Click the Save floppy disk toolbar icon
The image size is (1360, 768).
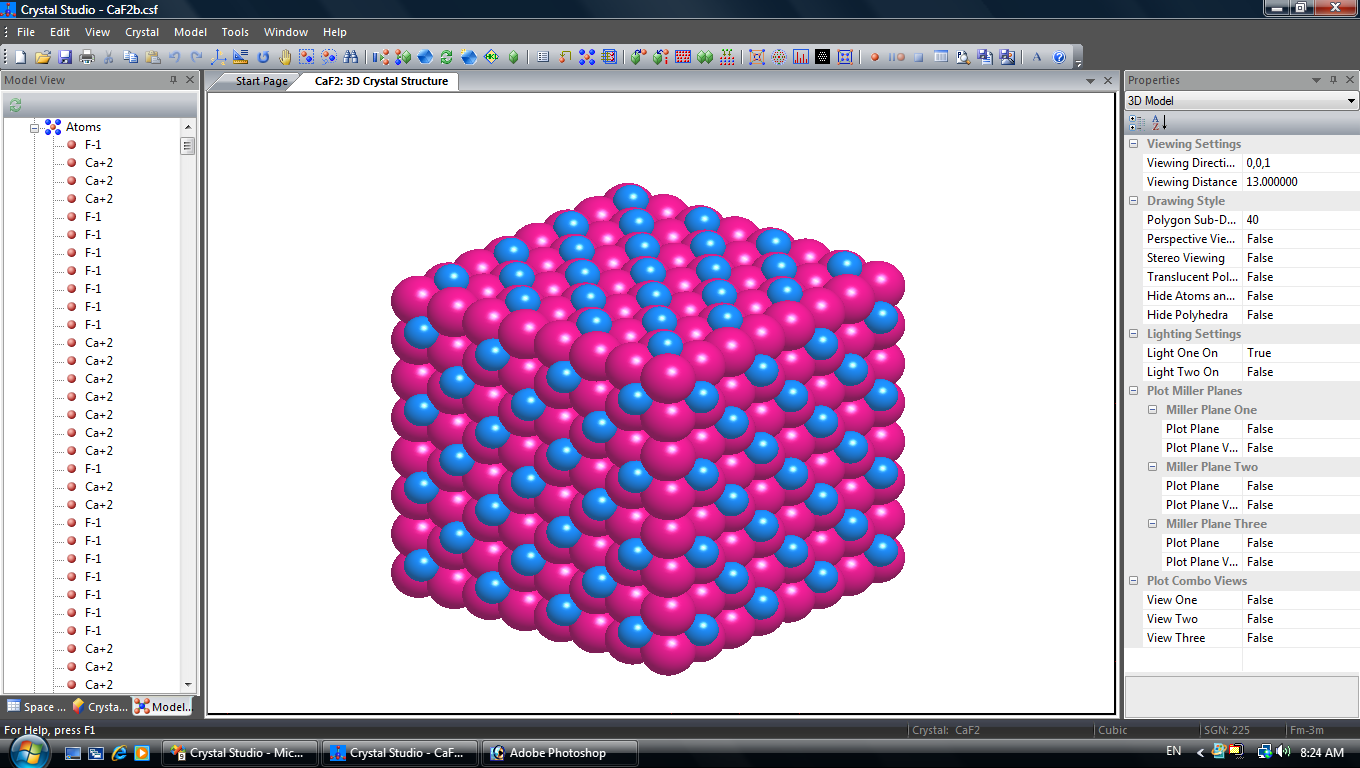pyautogui.click(x=64, y=57)
